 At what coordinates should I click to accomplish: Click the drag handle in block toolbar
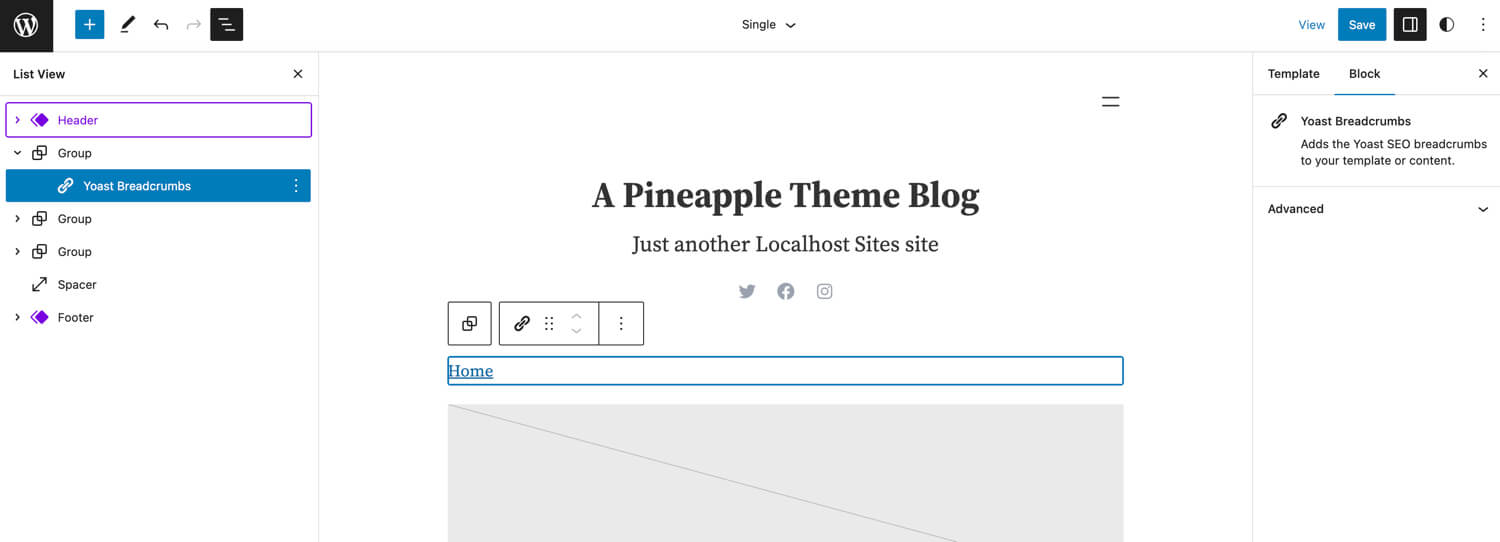pyautogui.click(x=549, y=323)
